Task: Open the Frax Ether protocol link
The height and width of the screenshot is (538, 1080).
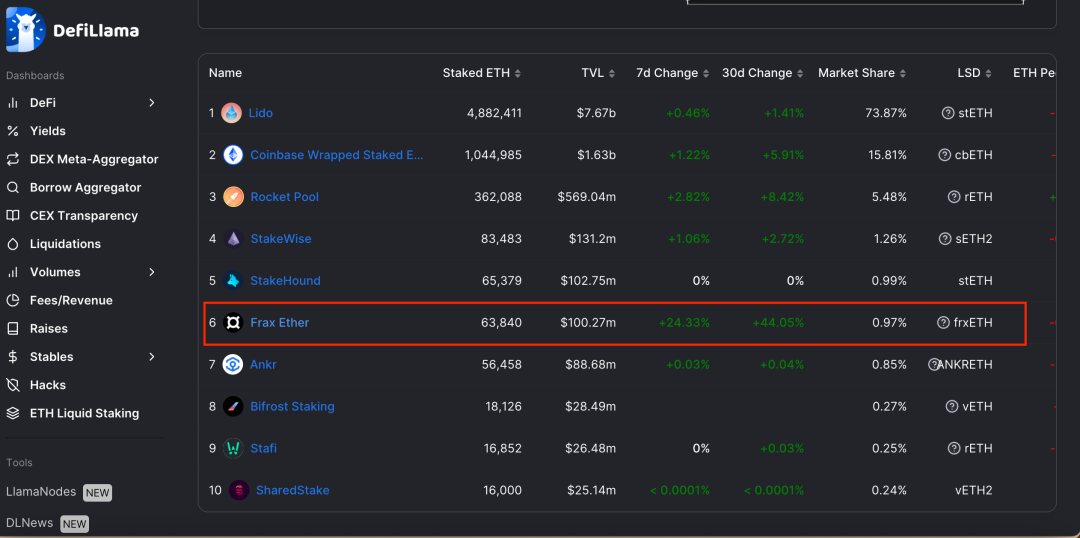Action: (280, 322)
